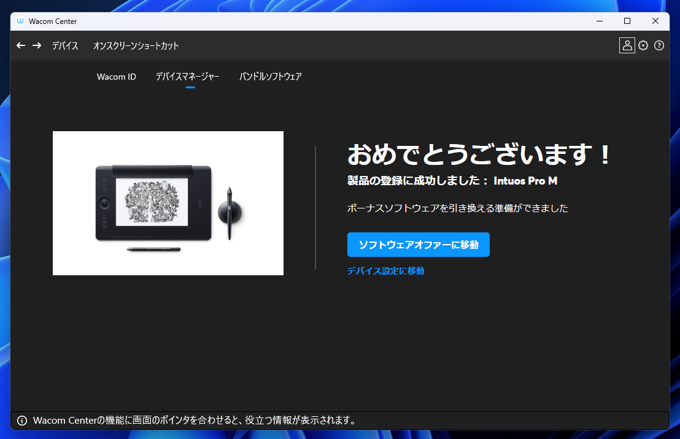Click the ボーナスソフトウェアを引き換える準備ができました text

(458, 208)
